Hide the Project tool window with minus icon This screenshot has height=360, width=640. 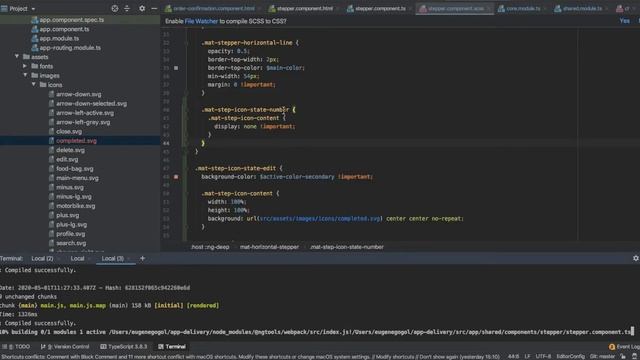click(154, 8)
